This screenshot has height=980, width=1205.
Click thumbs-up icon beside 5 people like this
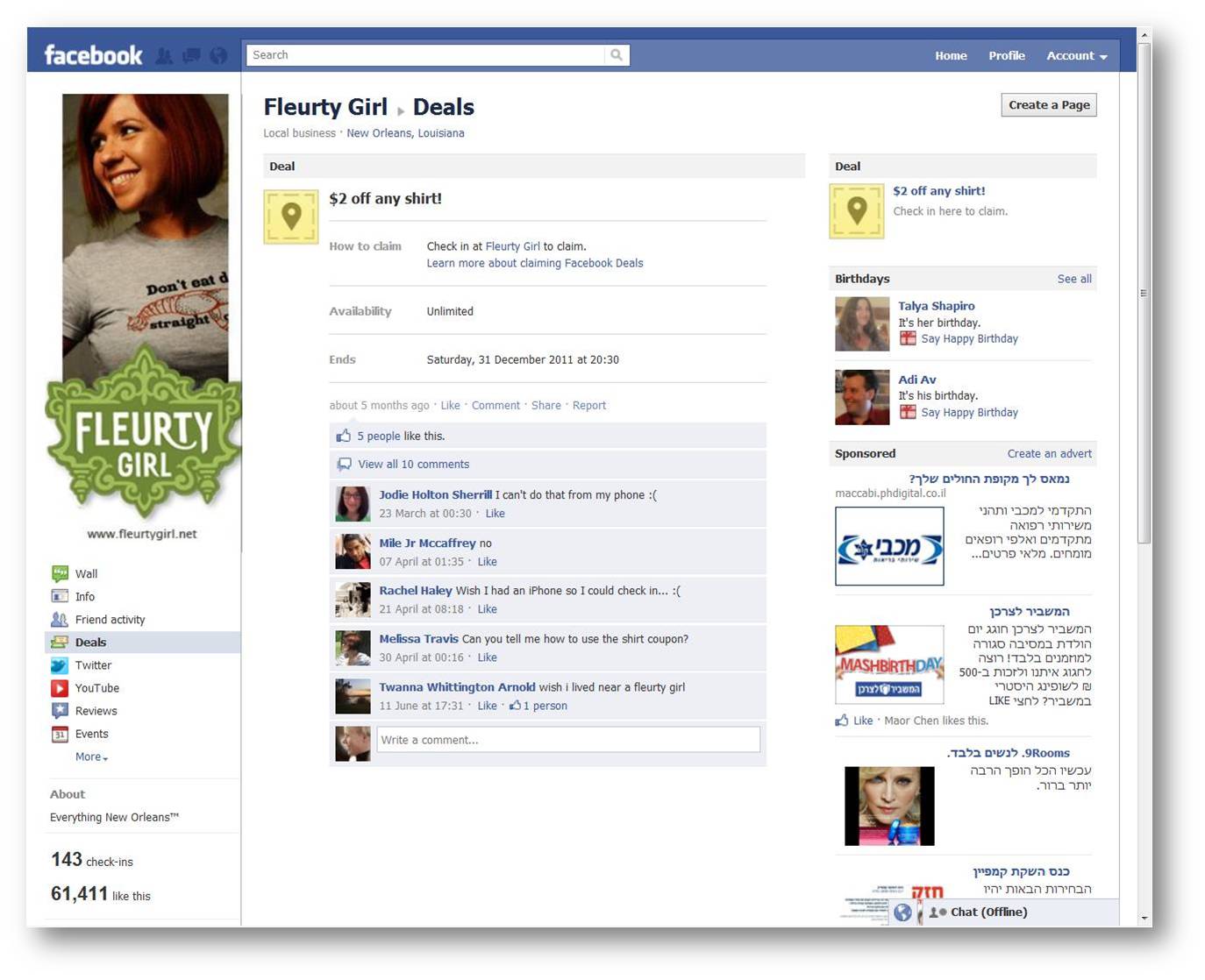[343, 437]
